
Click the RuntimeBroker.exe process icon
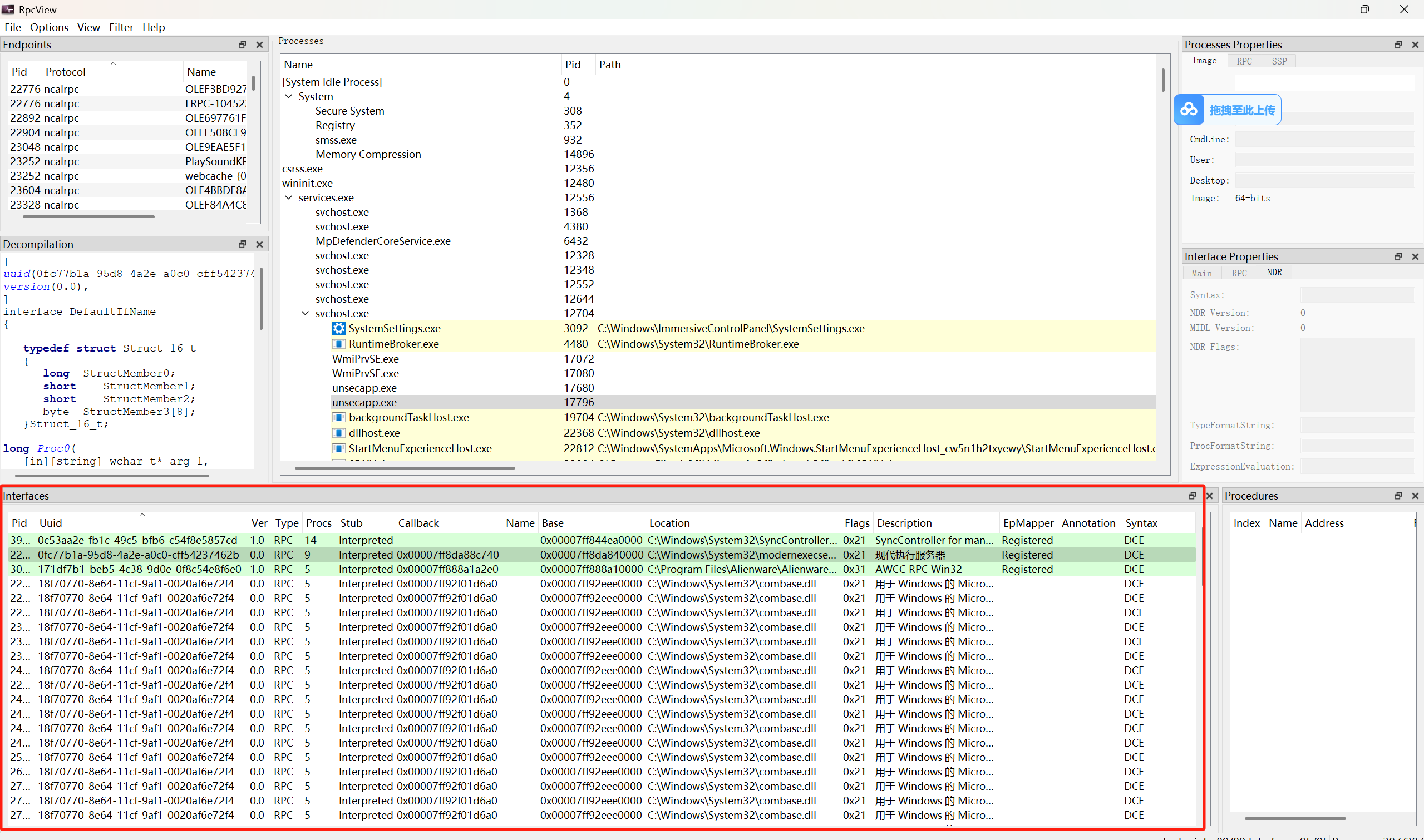[338, 344]
